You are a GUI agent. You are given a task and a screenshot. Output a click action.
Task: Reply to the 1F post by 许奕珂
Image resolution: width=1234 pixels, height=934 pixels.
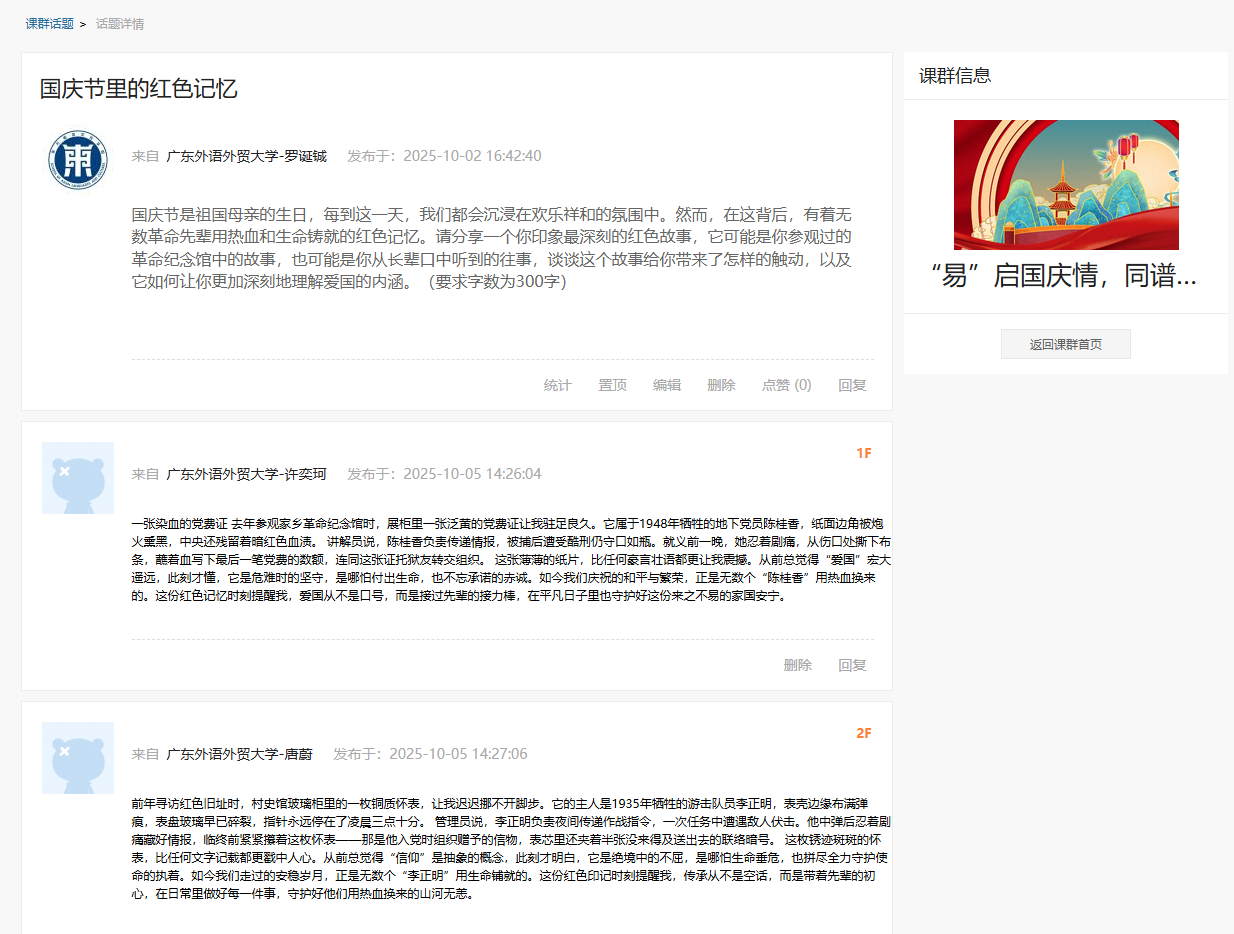(x=852, y=665)
